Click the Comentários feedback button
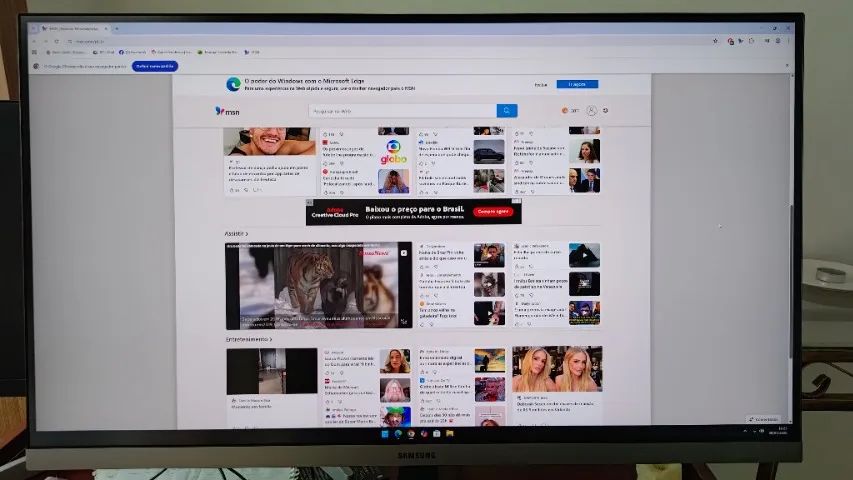853x480 pixels. coord(764,420)
